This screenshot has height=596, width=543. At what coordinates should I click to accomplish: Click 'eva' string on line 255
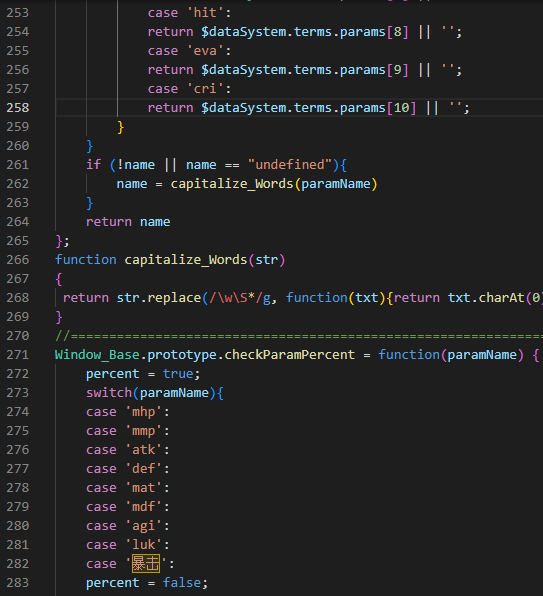pyautogui.click(x=205, y=51)
